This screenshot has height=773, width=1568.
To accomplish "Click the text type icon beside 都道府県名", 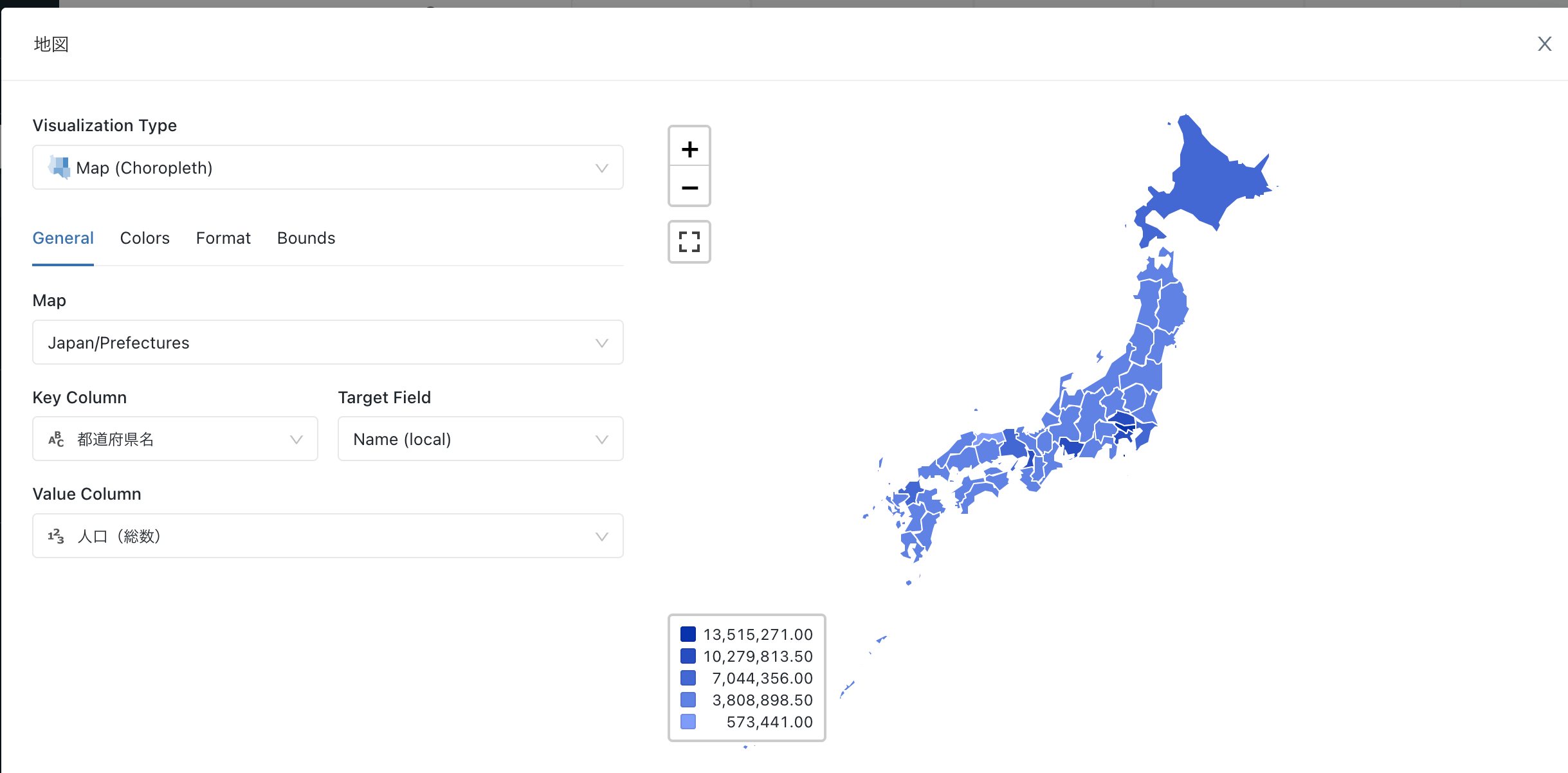I will click(x=56, y=439).
